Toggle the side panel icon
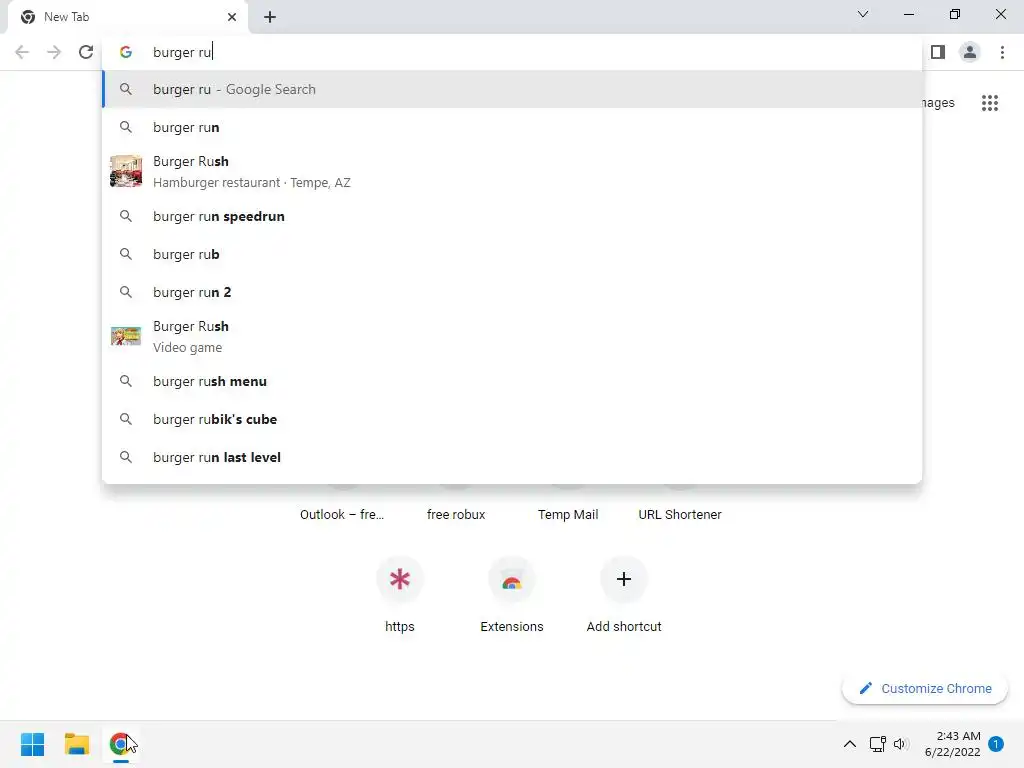The height and width of the screenshot is (768, 1024). (x=938, y=52)
